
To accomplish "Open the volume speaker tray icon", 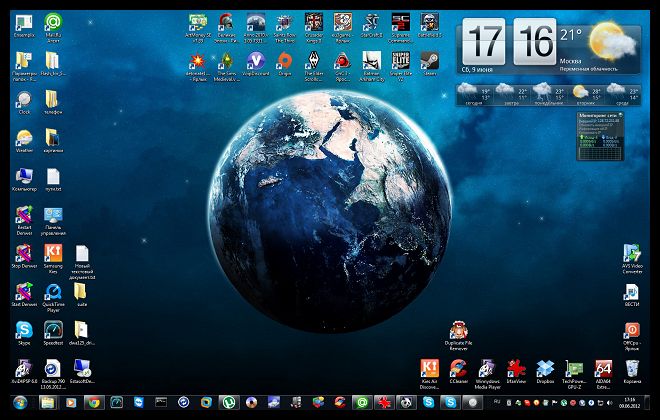I will [609, 403].
